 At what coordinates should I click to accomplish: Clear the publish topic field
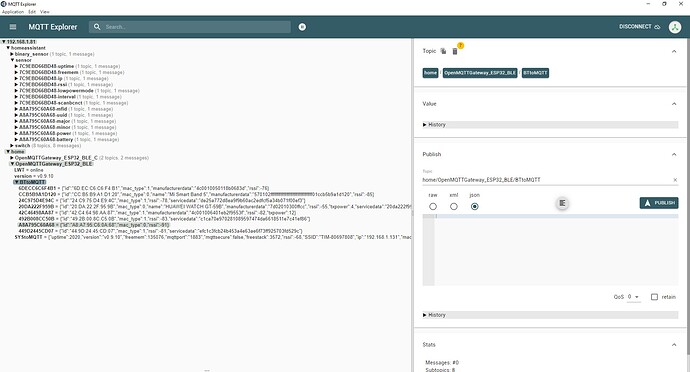point(675,180)
